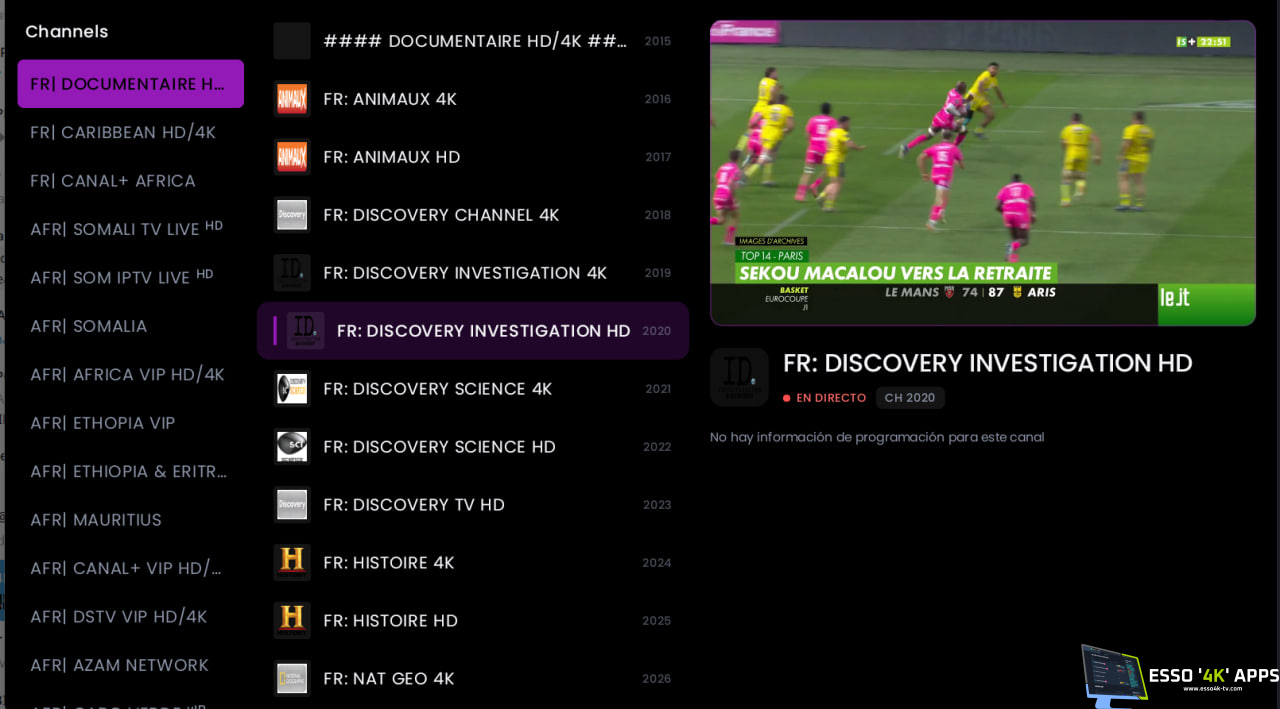Click the blank logo beside DOCUMENTAIRE HD/4K header
Viewport: 1280px width, 709px height.
(292, 41)
